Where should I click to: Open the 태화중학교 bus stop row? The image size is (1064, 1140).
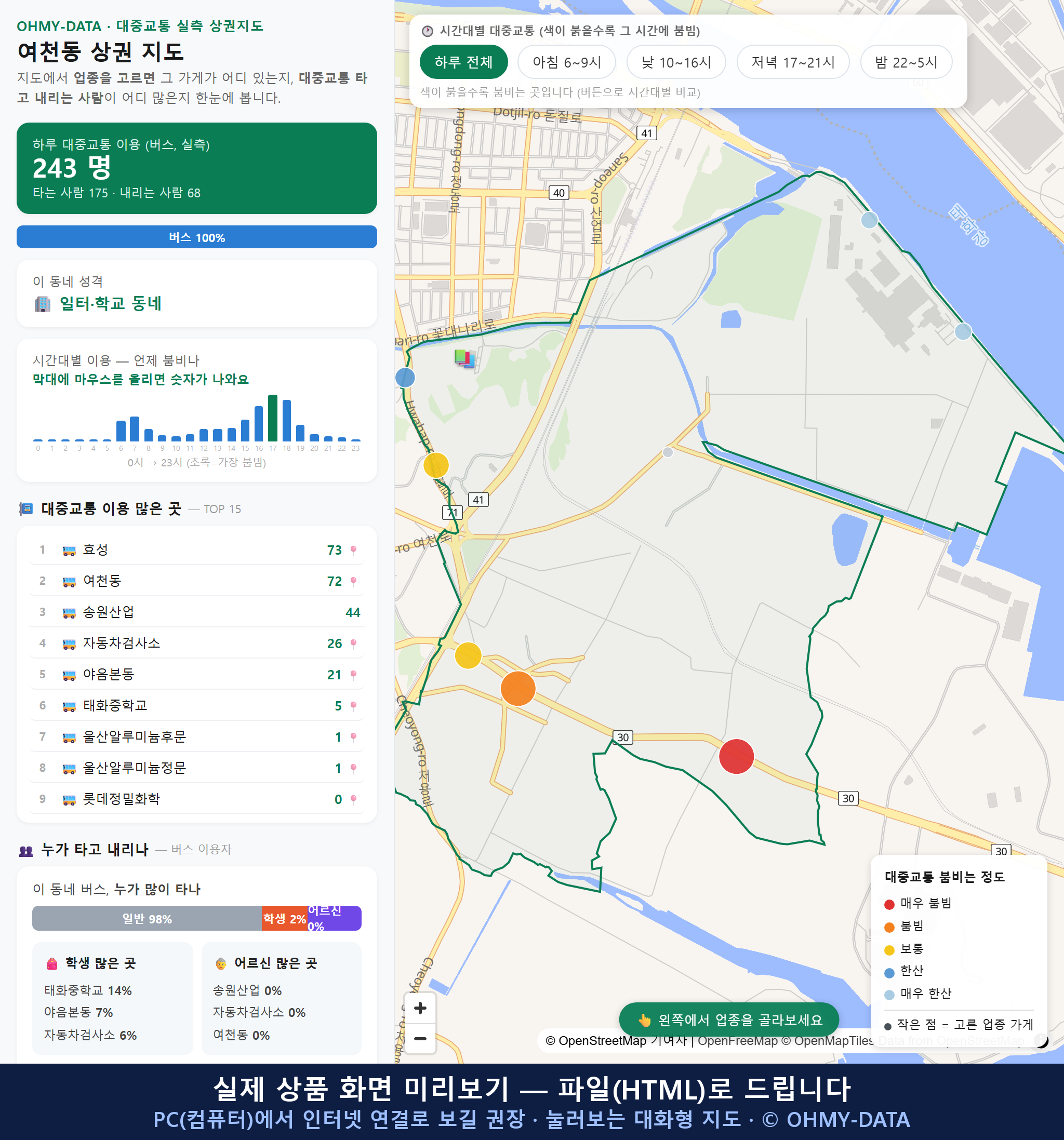(197, 705)
